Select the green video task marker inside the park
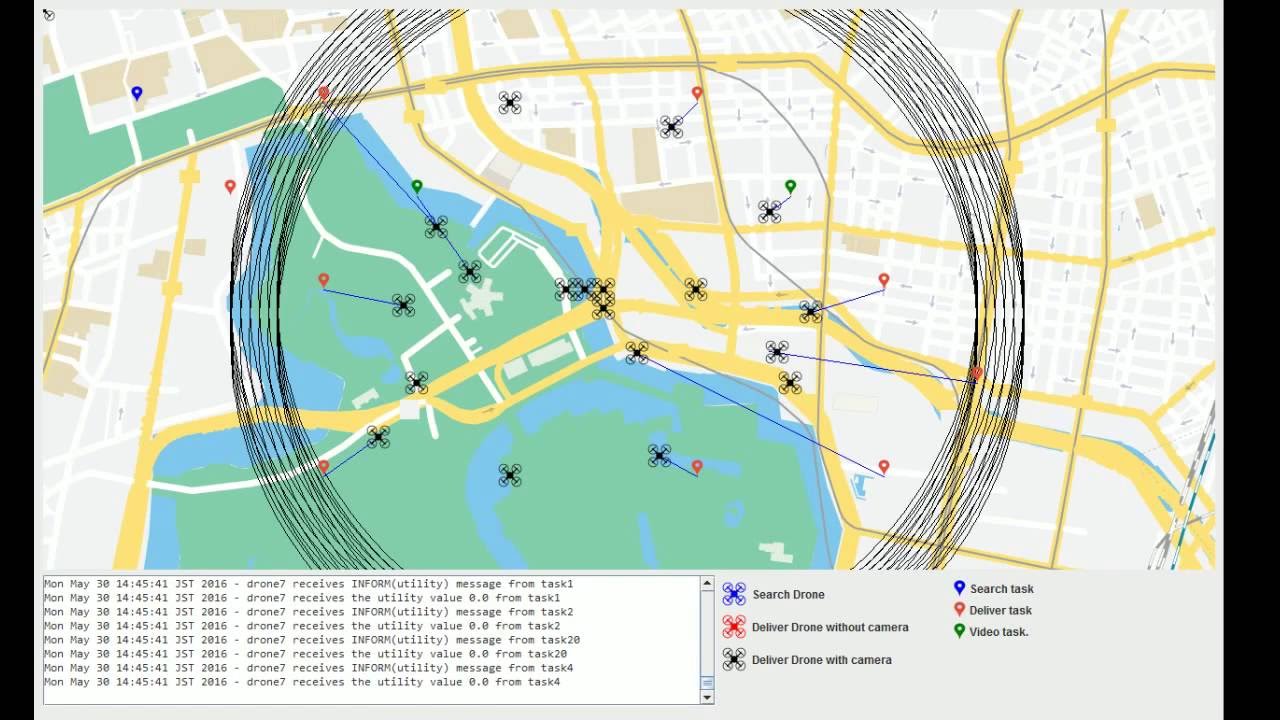1280x720 pixels. [x=417, y=186]
